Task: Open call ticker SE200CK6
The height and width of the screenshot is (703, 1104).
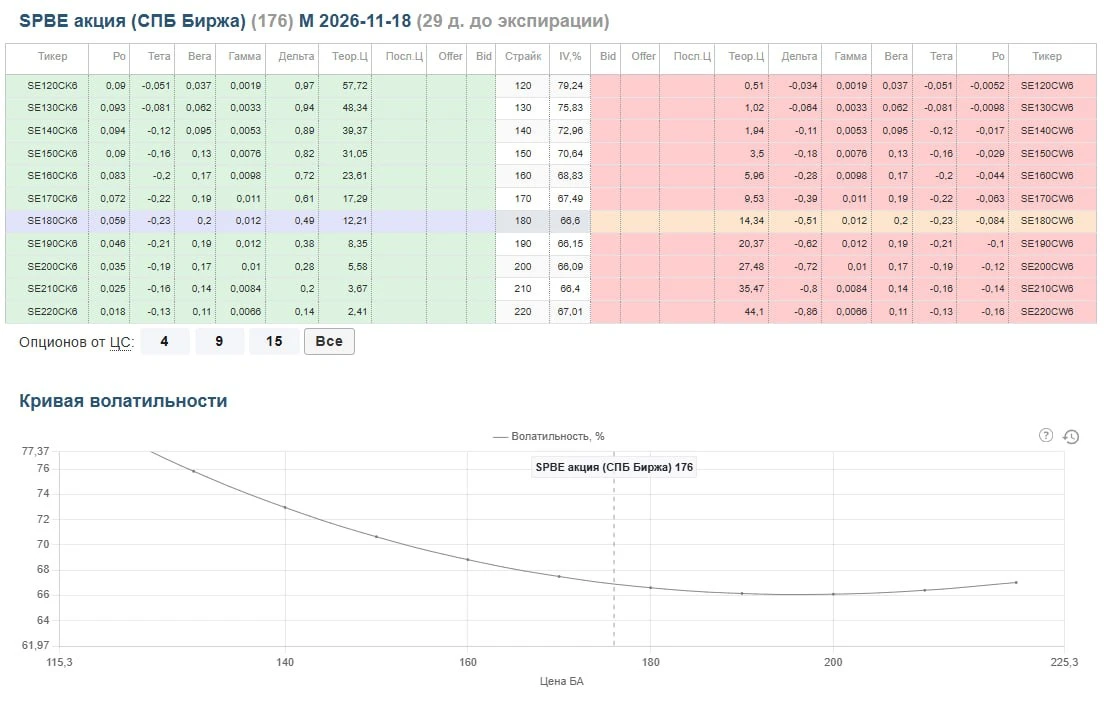Action: pyautogui.click(x=52, y=266)
